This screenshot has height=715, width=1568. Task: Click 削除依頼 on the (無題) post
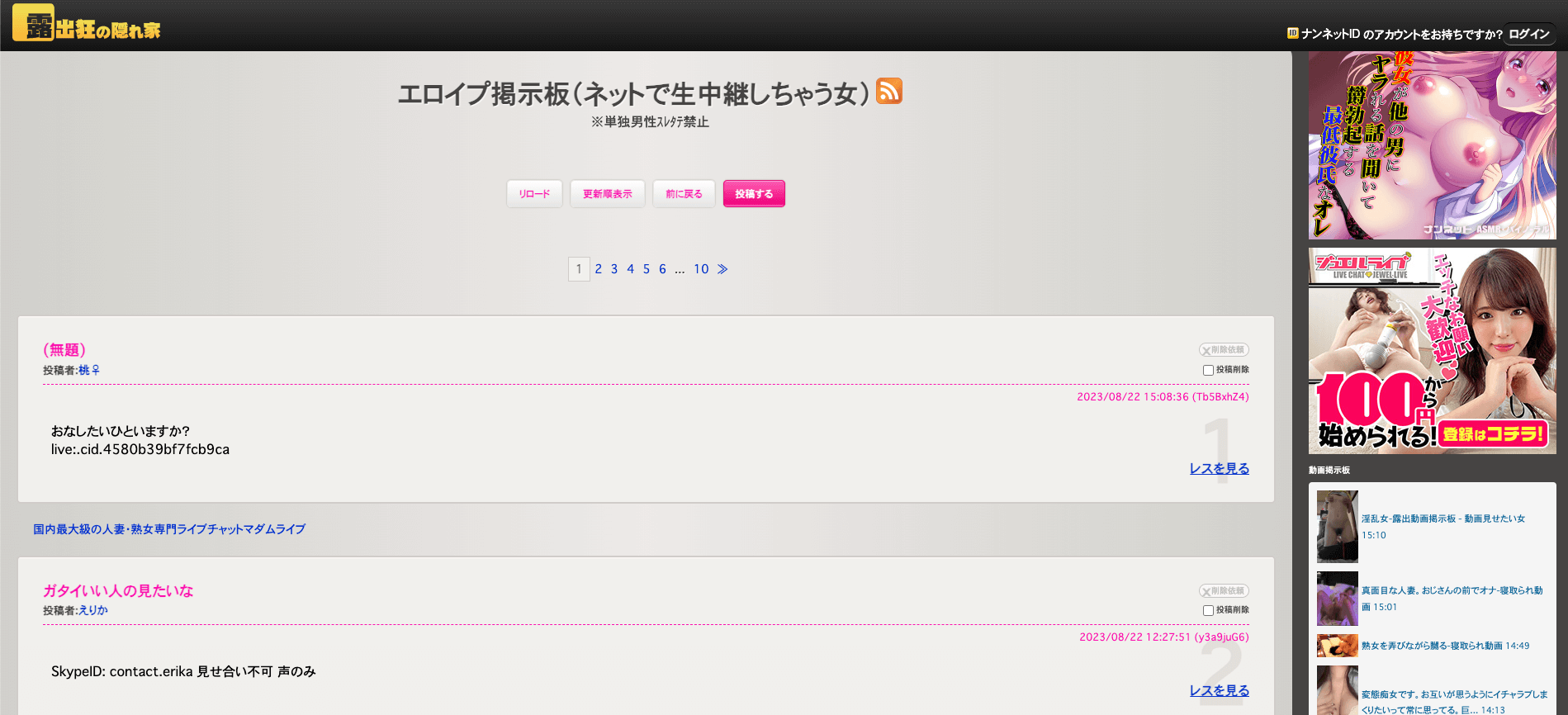[x=1224, y=350]
